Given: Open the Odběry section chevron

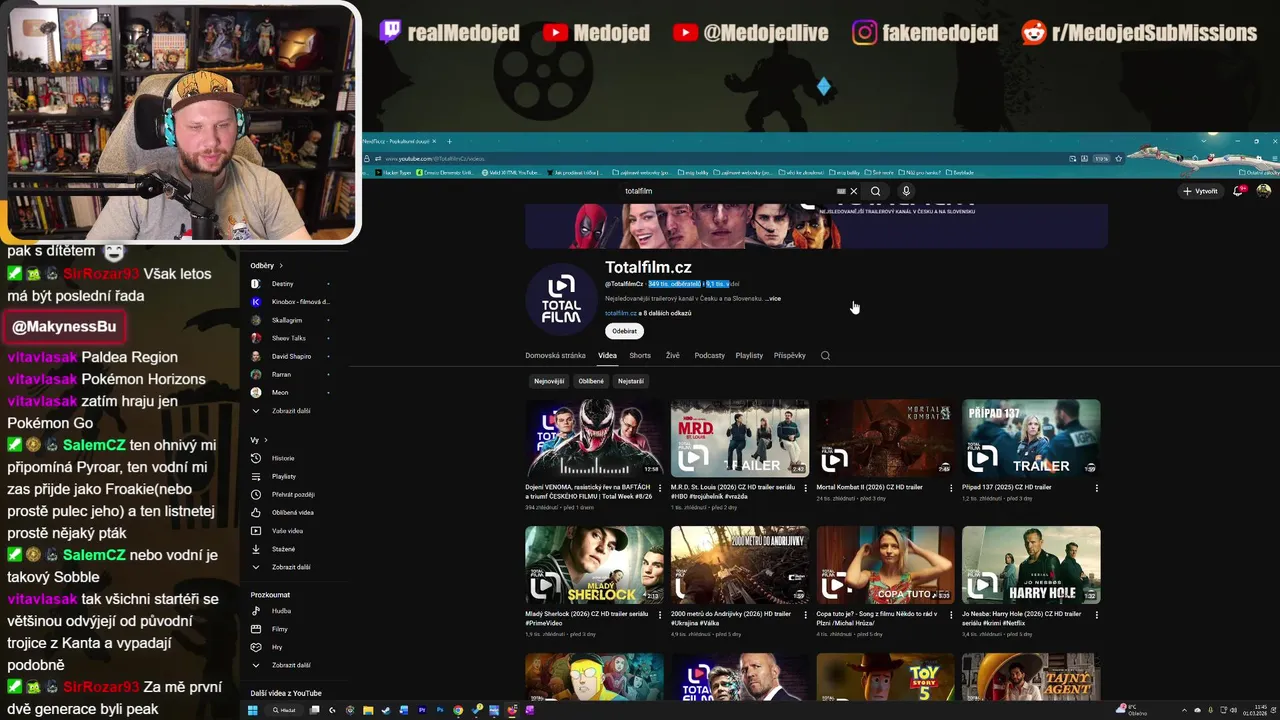Looking at the screenshot, I should pos(281,266).
